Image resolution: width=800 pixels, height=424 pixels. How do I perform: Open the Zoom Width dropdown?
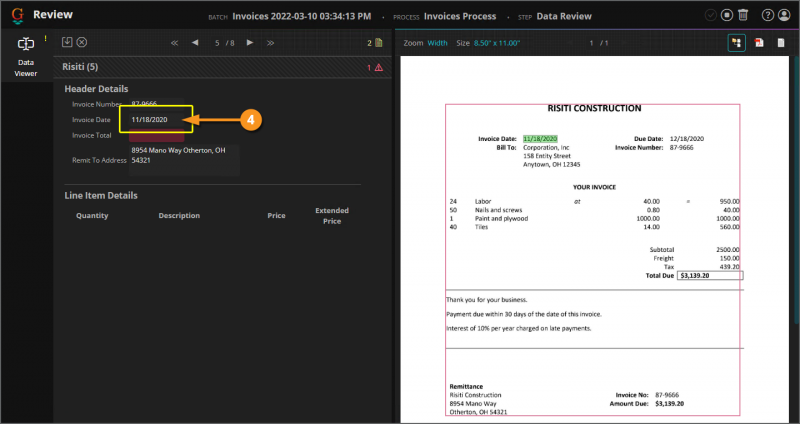[x=437, y=43]
